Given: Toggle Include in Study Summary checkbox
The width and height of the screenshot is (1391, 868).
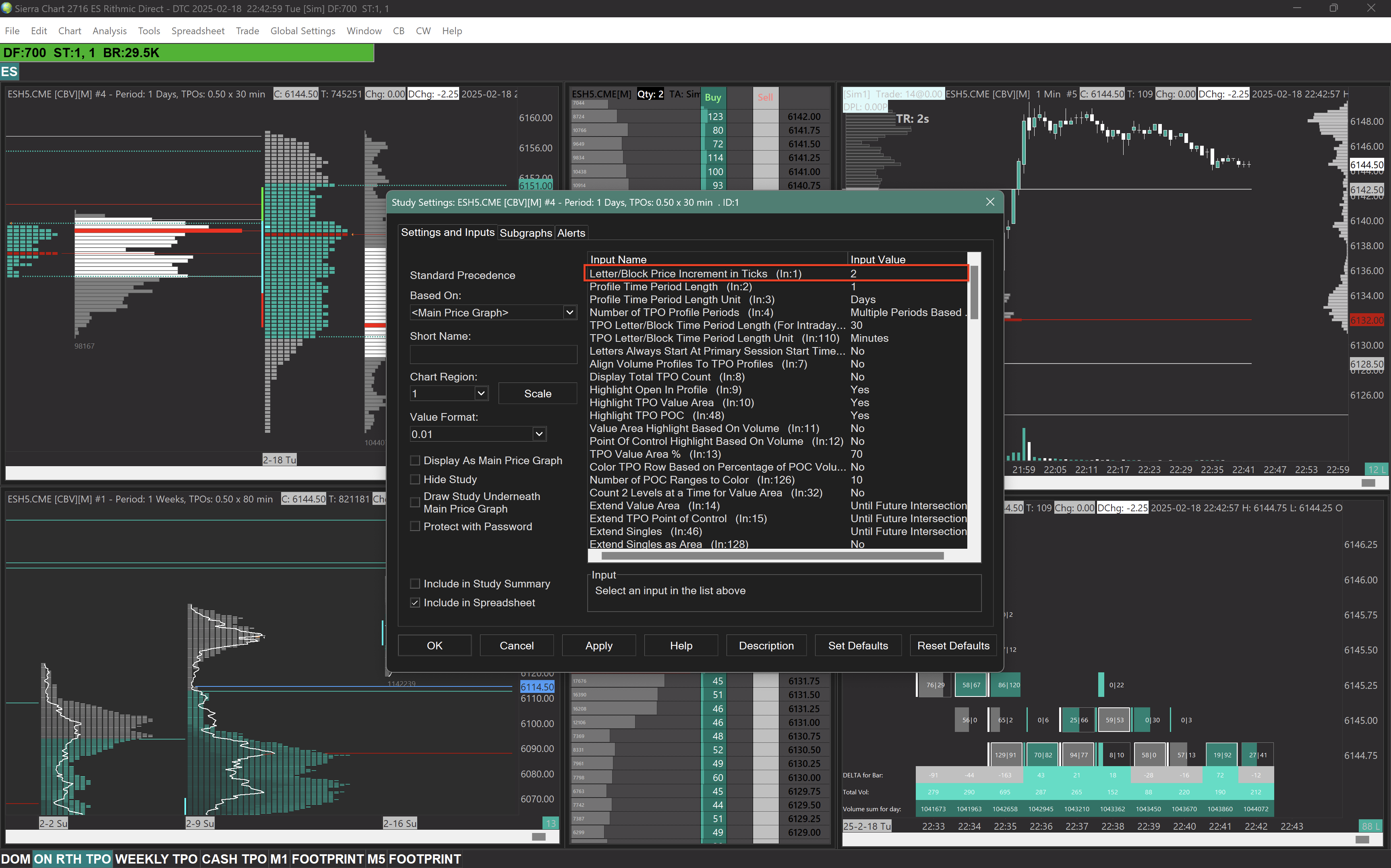Looking at the screenshot, I should pyautogui.click(x=415, y=584).
